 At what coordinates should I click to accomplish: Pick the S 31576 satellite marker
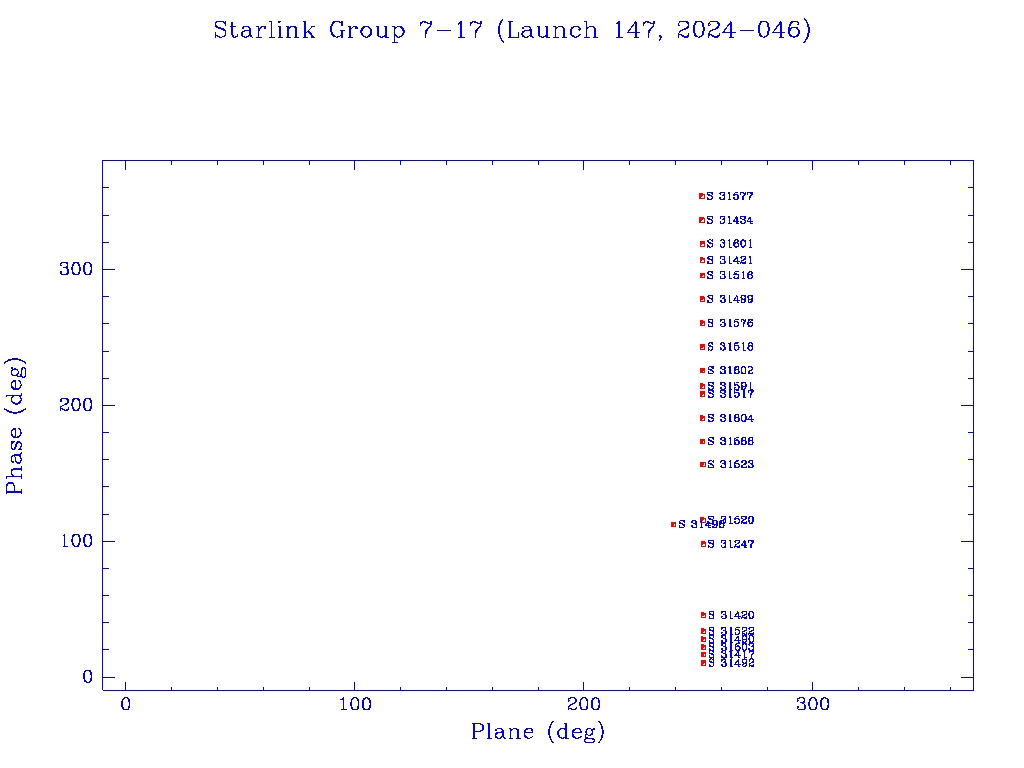pyautogui.click(x=703, y=323)
